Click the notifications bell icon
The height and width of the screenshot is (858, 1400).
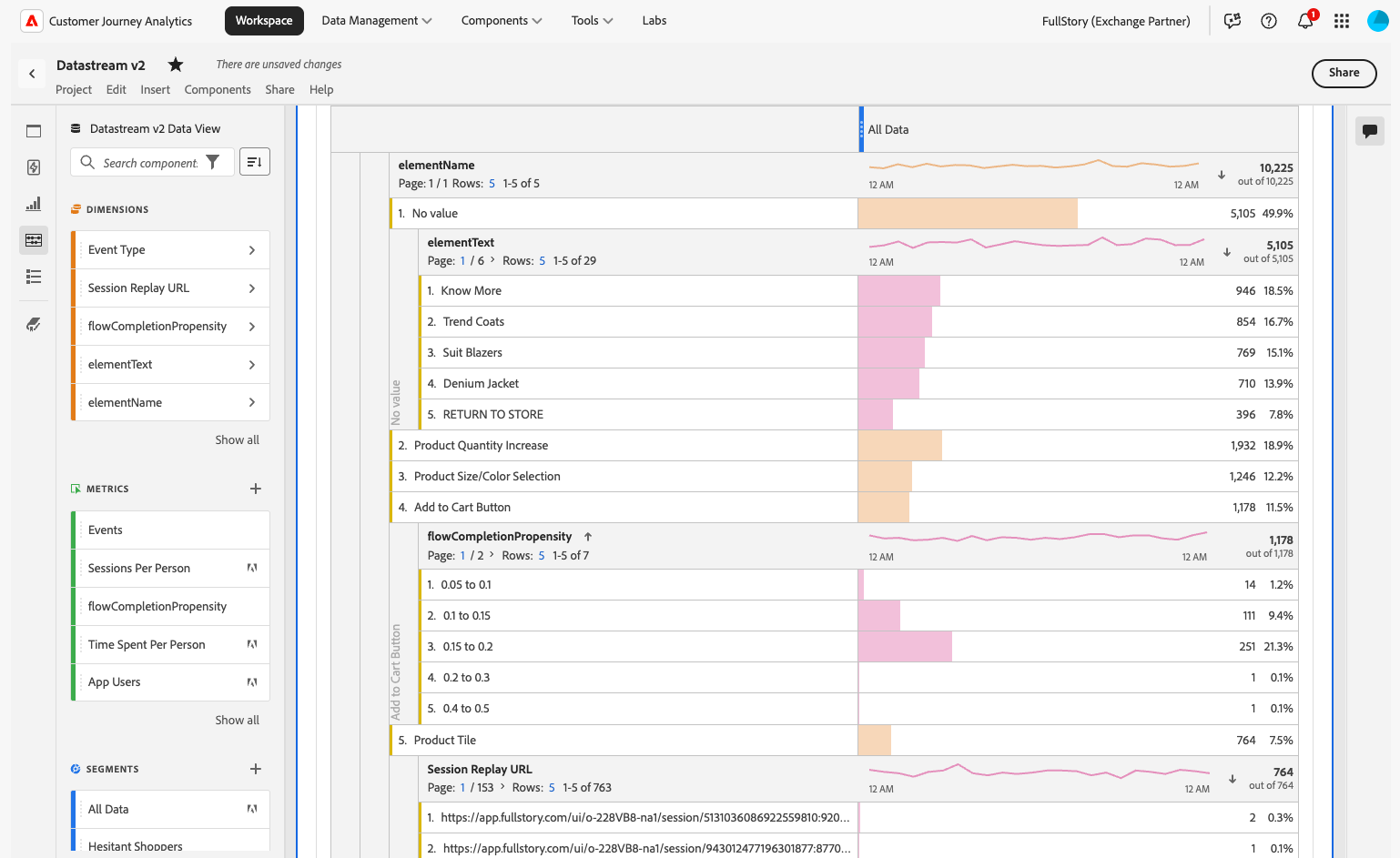coord(1304,21)
